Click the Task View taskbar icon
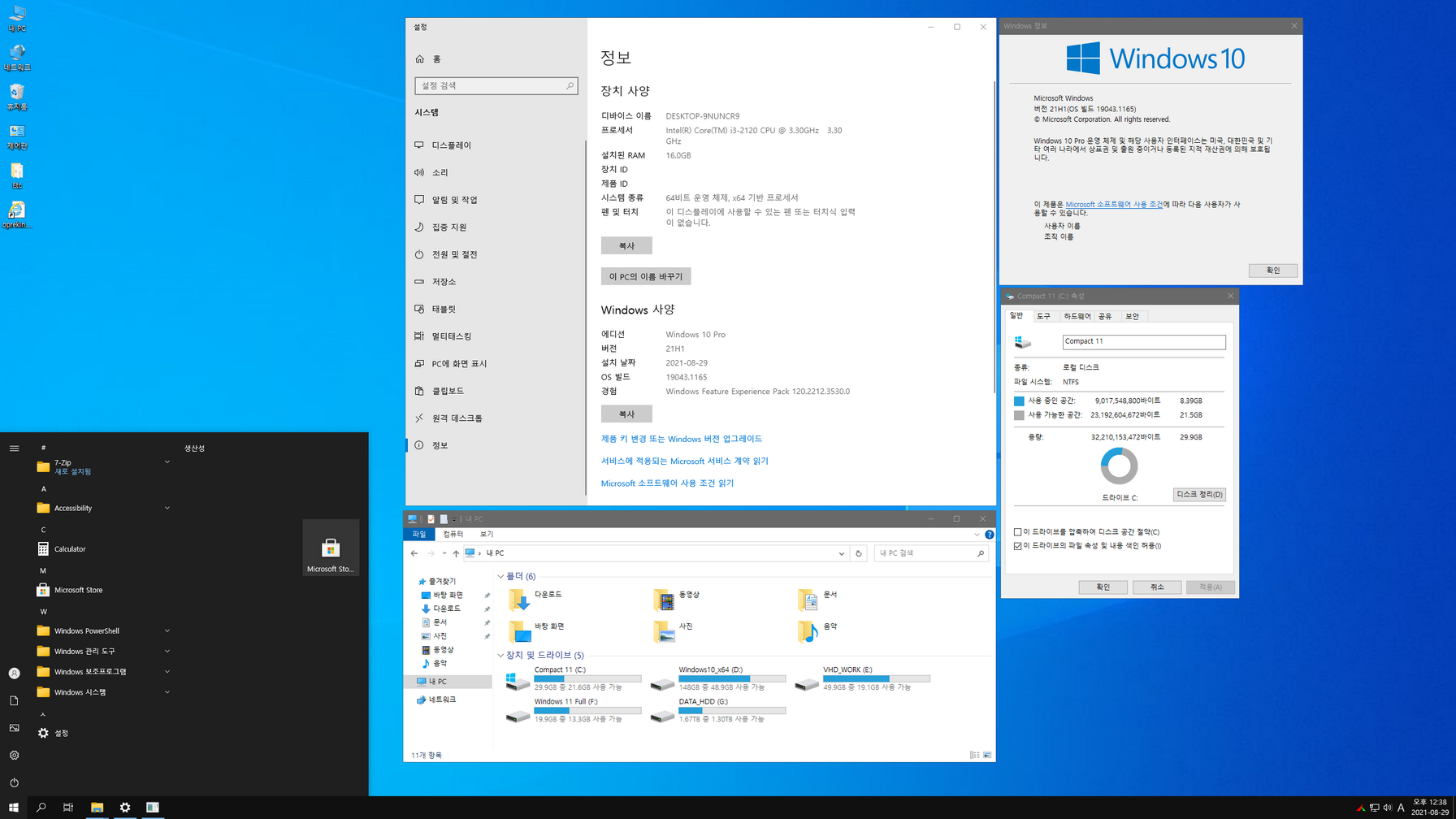 68,807
